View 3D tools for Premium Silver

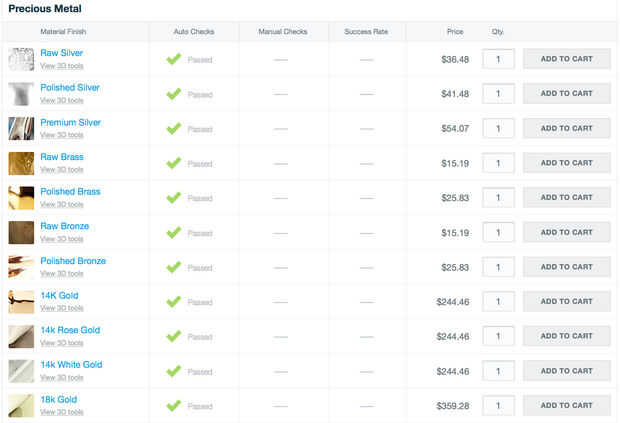tap(62, 135)
